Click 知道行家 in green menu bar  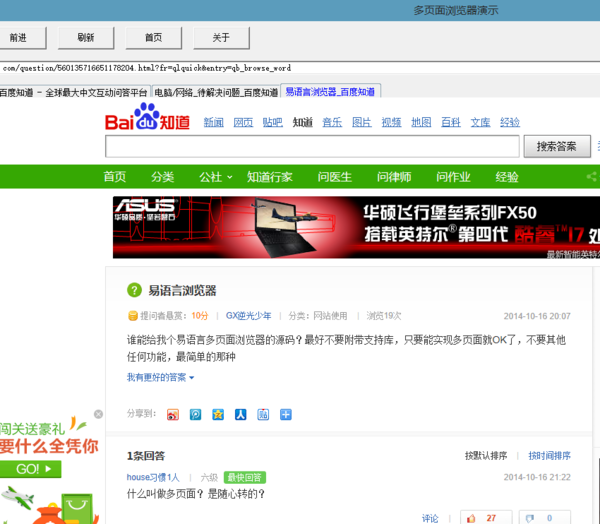pos(270,177)
